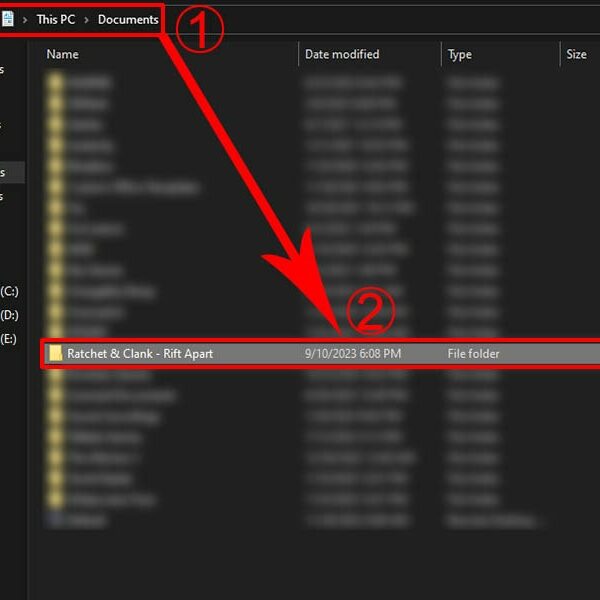Screen dimensions: 600x600
Task: Expand the chevron before This PC
Action: 25,20
